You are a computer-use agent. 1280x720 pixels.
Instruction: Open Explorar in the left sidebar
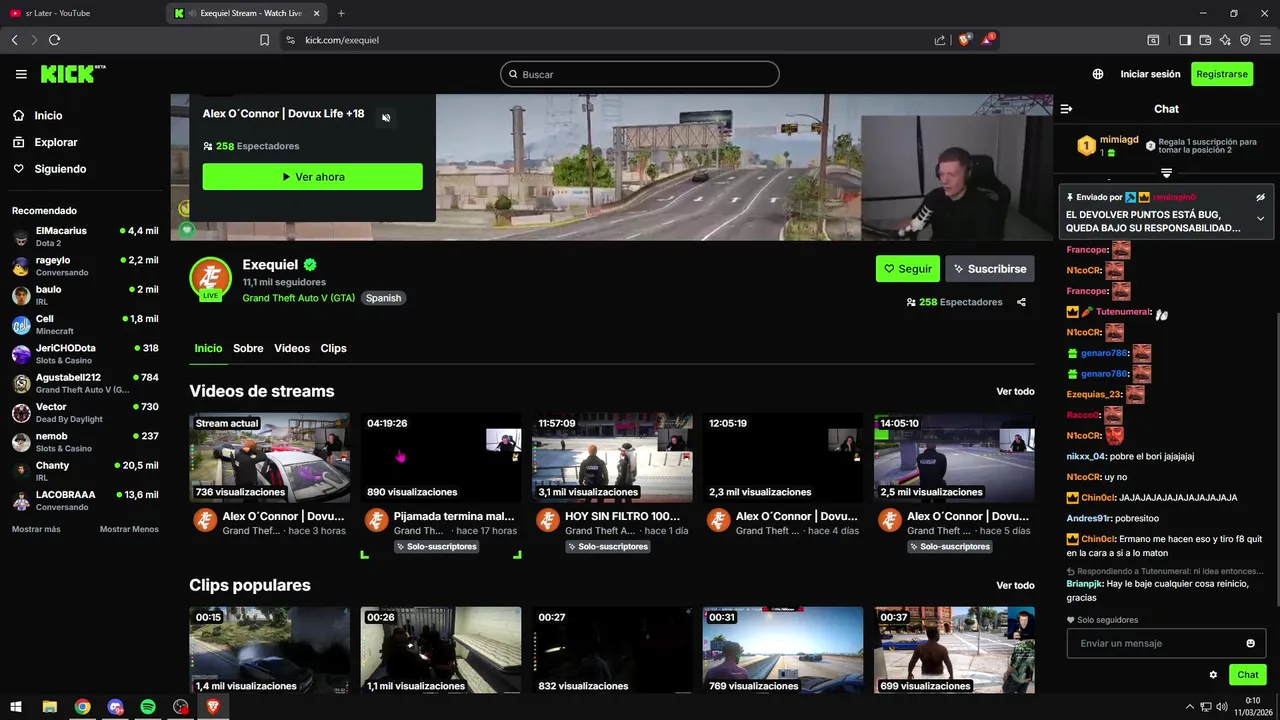click(x=55, y=142)
